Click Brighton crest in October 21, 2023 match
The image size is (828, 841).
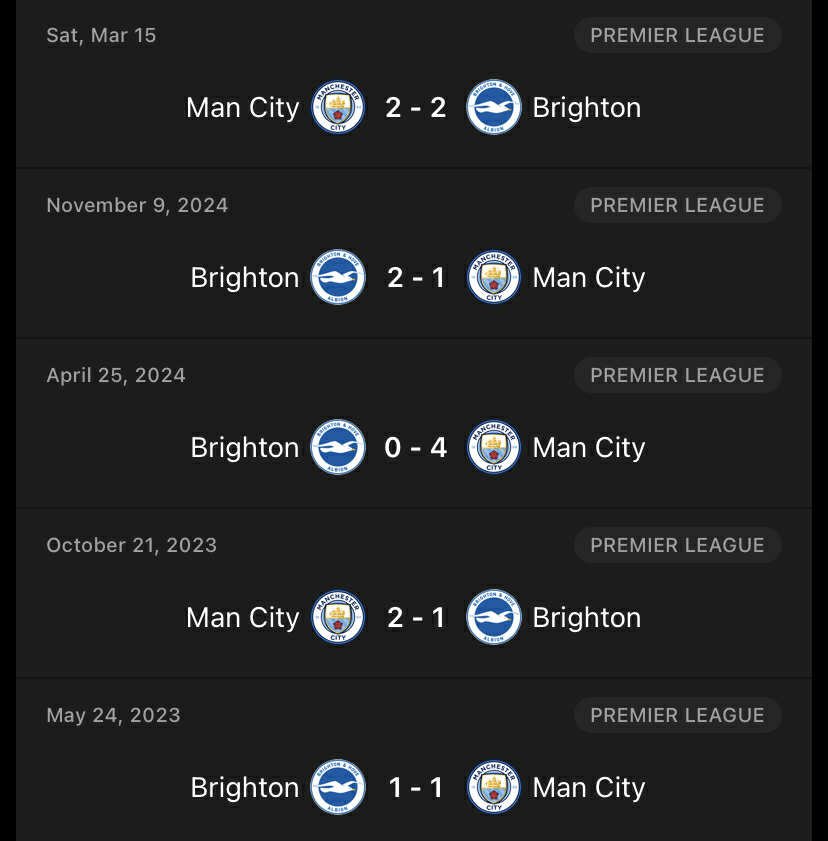coord(494,618)
